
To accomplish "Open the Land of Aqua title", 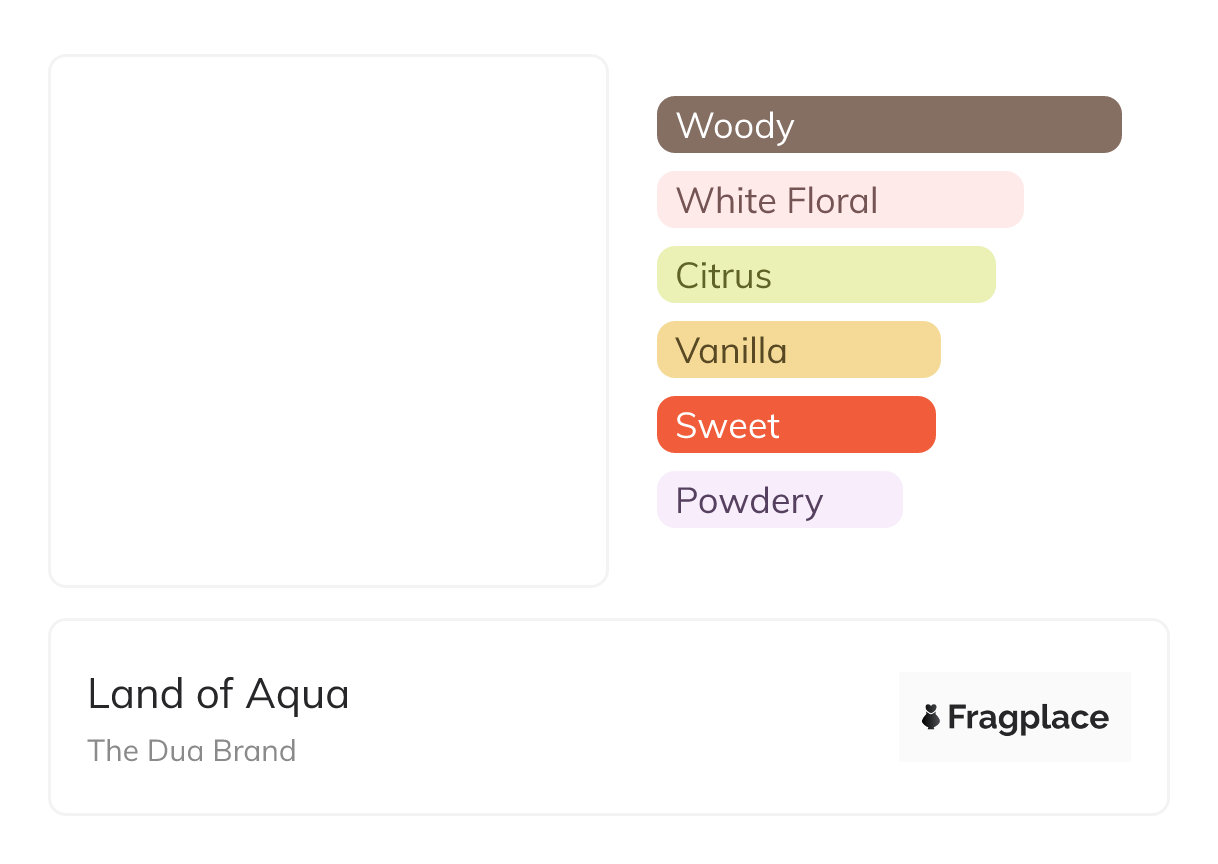I will coord(218,694).
